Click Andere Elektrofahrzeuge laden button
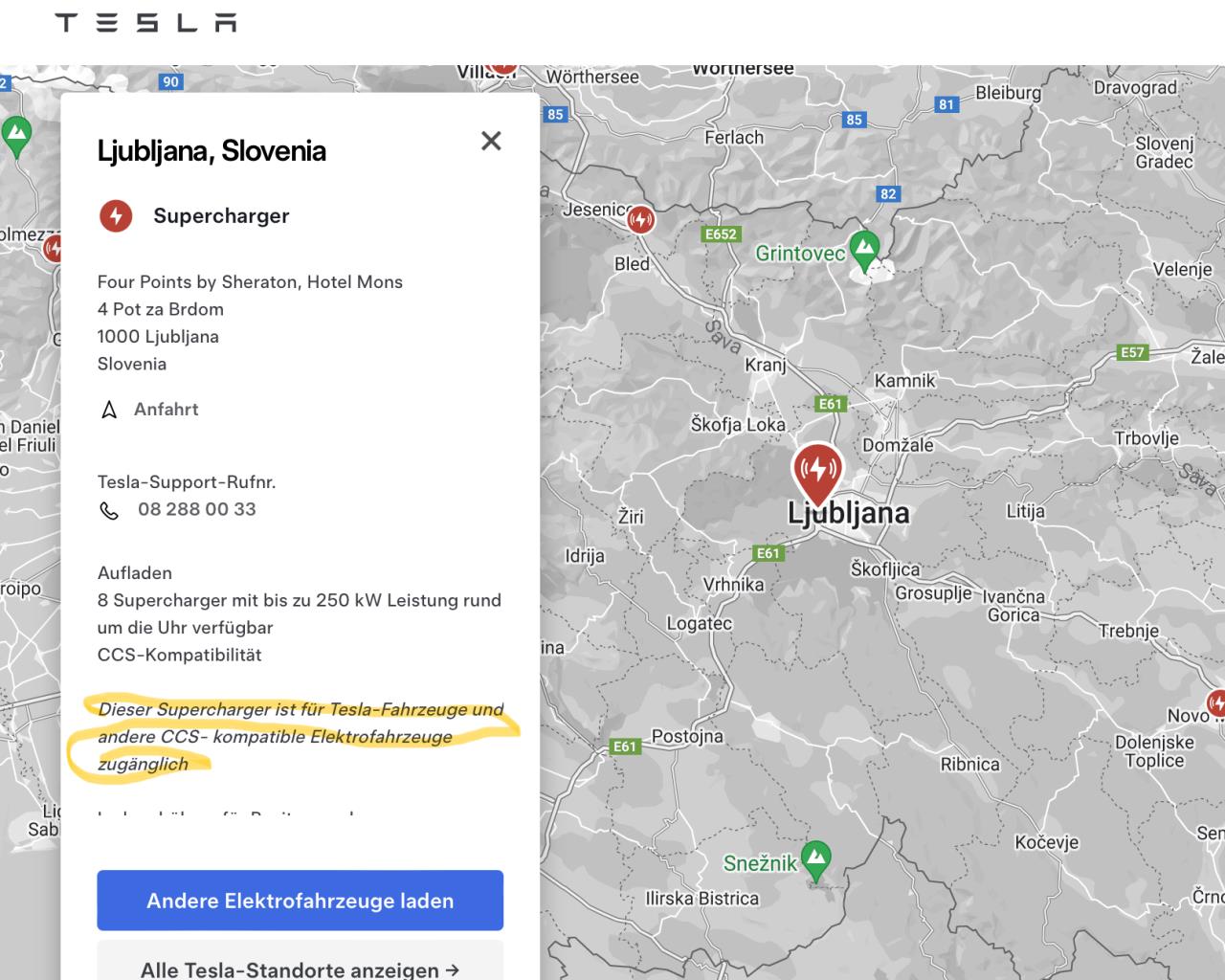Image resolution: width=1225 pixels, height=980 pixels. (300, 901)
